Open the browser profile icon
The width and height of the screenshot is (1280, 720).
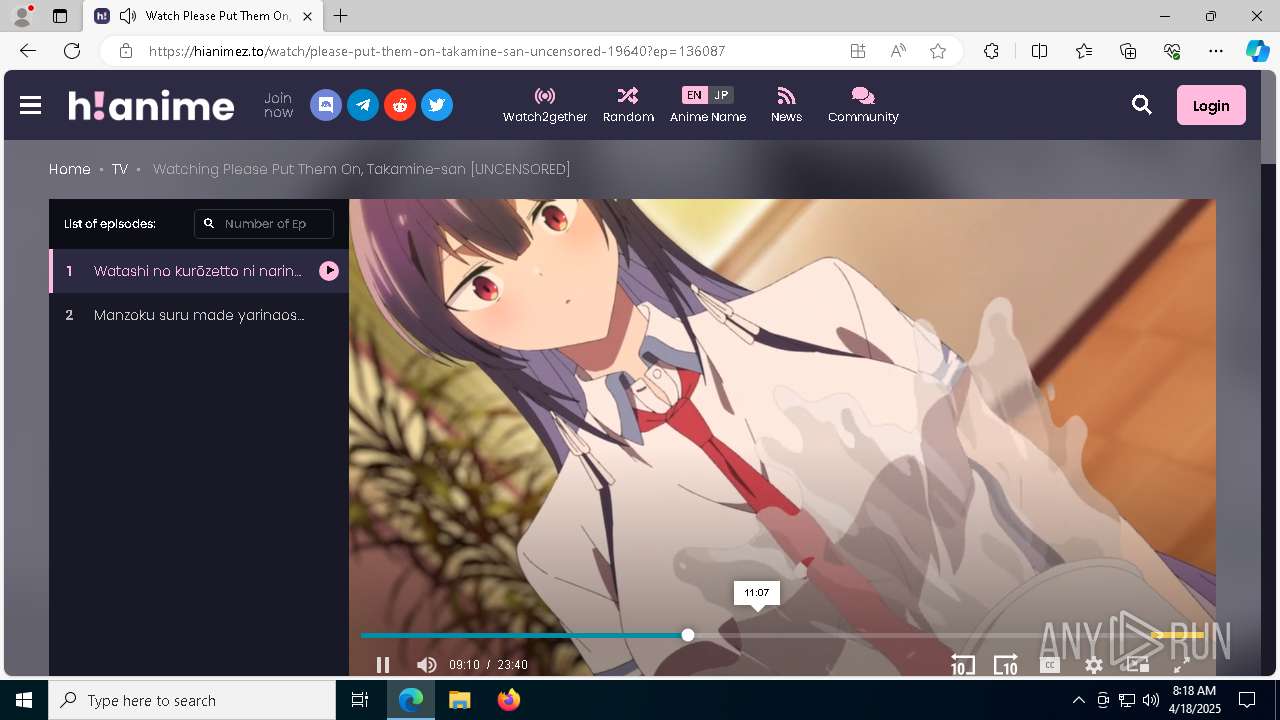(x=22, y=16)
